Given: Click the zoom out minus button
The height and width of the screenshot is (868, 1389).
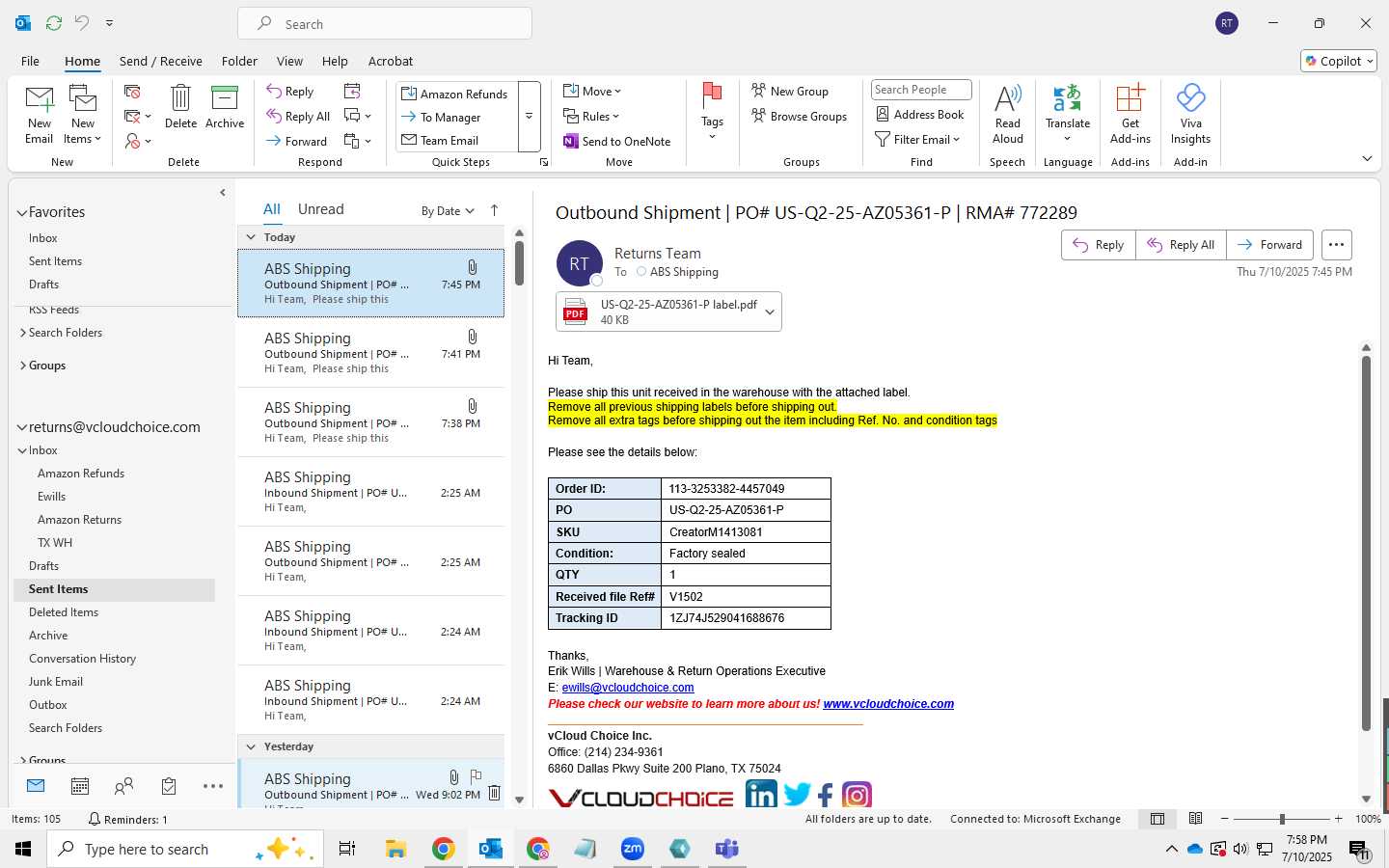Looking at the screenshot, I should point(1225,819).
